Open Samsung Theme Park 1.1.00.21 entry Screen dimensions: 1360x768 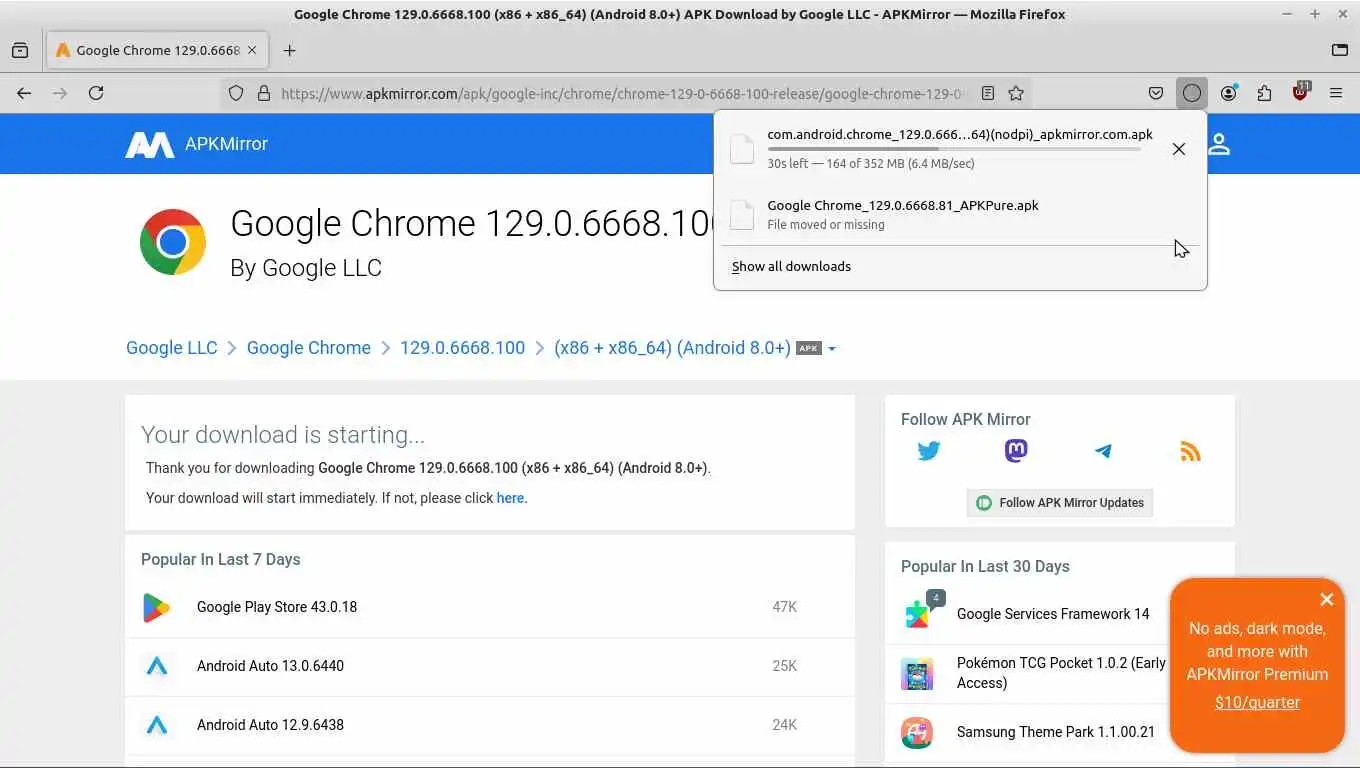(x=1055, y=732)
